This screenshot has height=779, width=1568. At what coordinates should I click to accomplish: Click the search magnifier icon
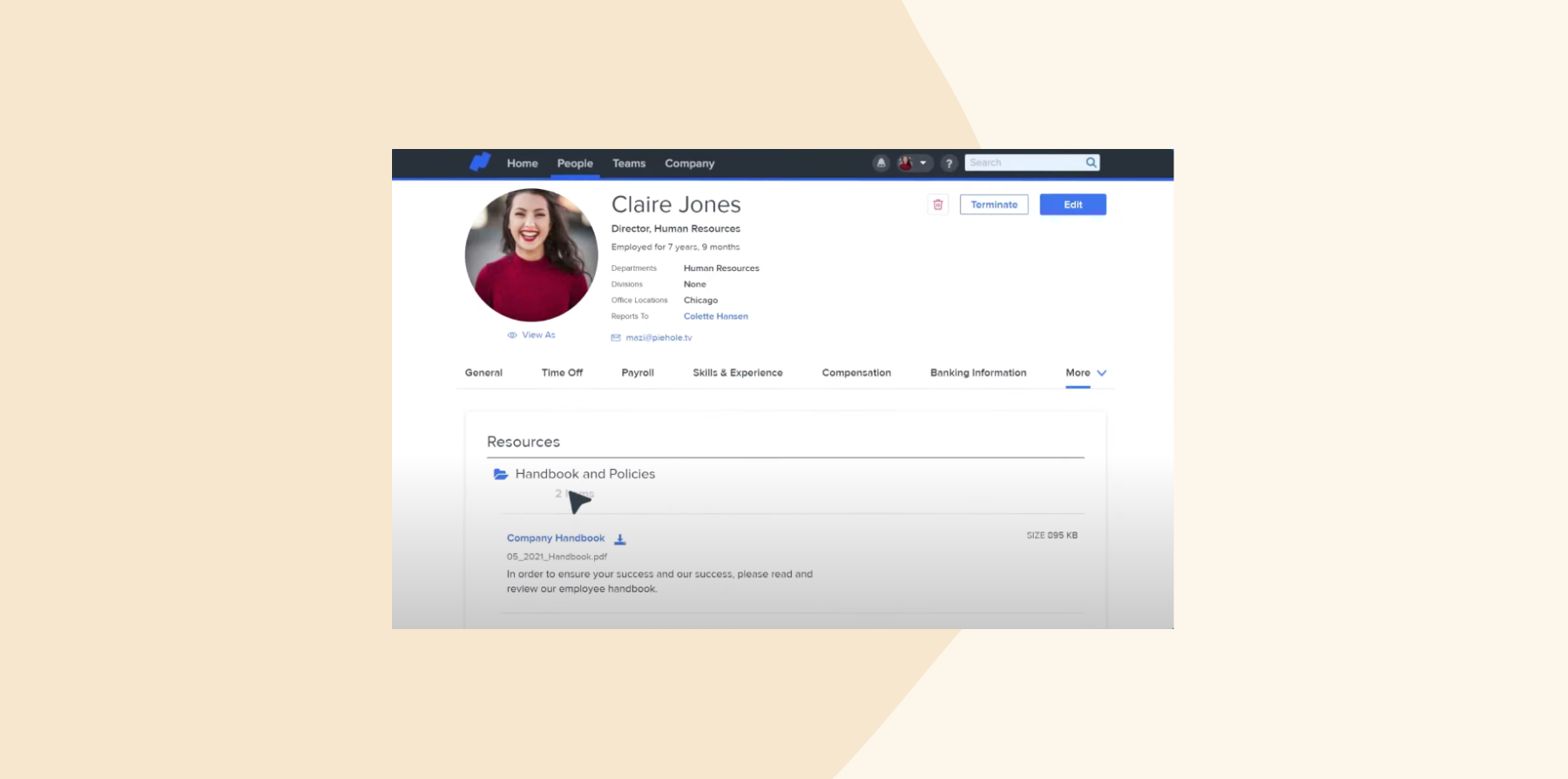(x=1091, y=163)
